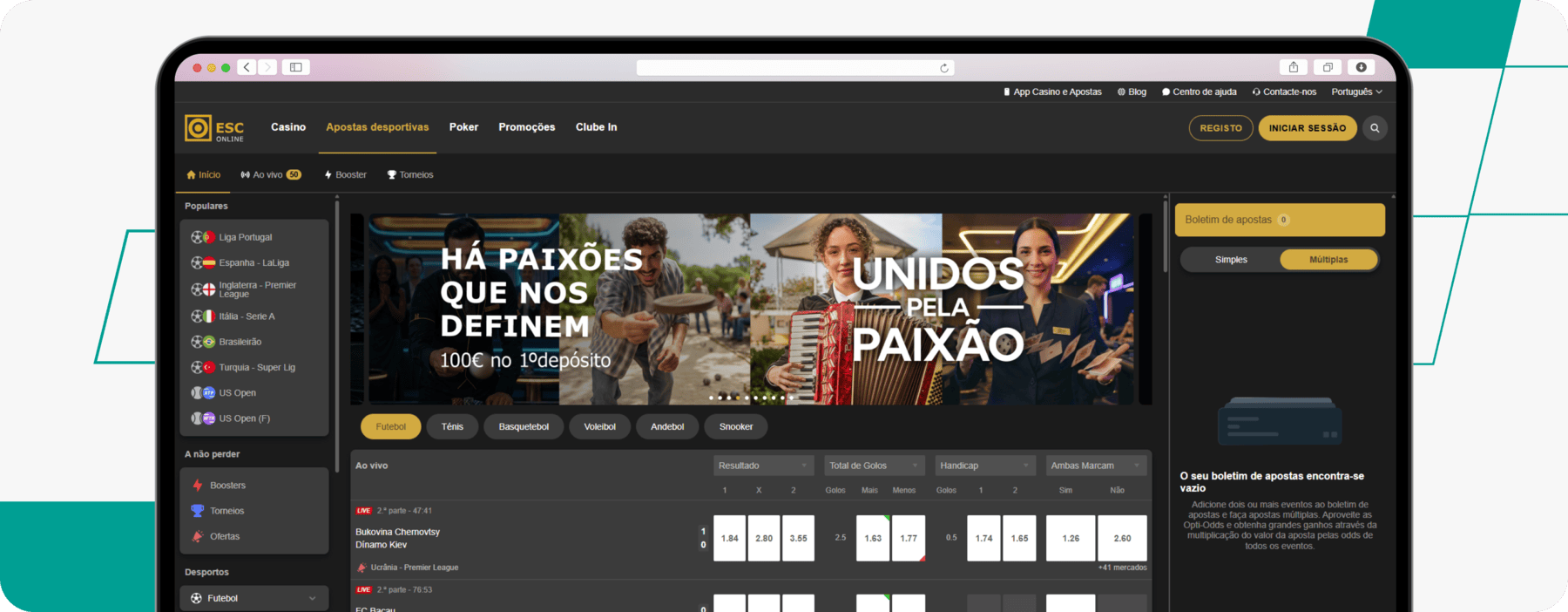Click the browser address bar
This screenshot has height=612, width=1568.
tap(795, 68)
